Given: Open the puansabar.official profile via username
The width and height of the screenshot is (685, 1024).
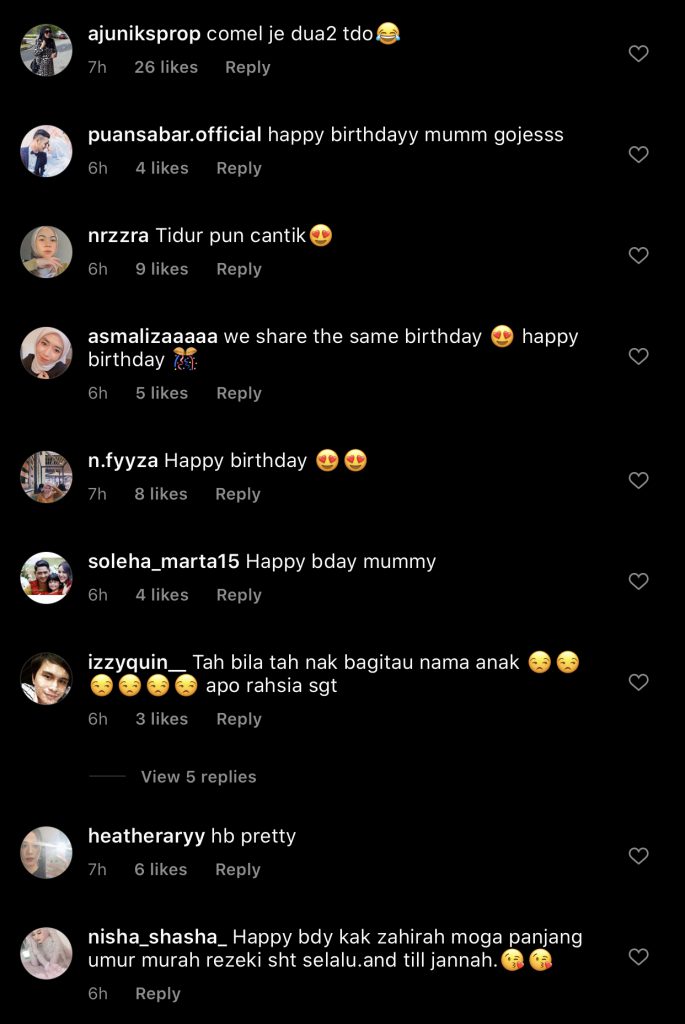Looking at the screenshot, I should (x=174, y=134).
